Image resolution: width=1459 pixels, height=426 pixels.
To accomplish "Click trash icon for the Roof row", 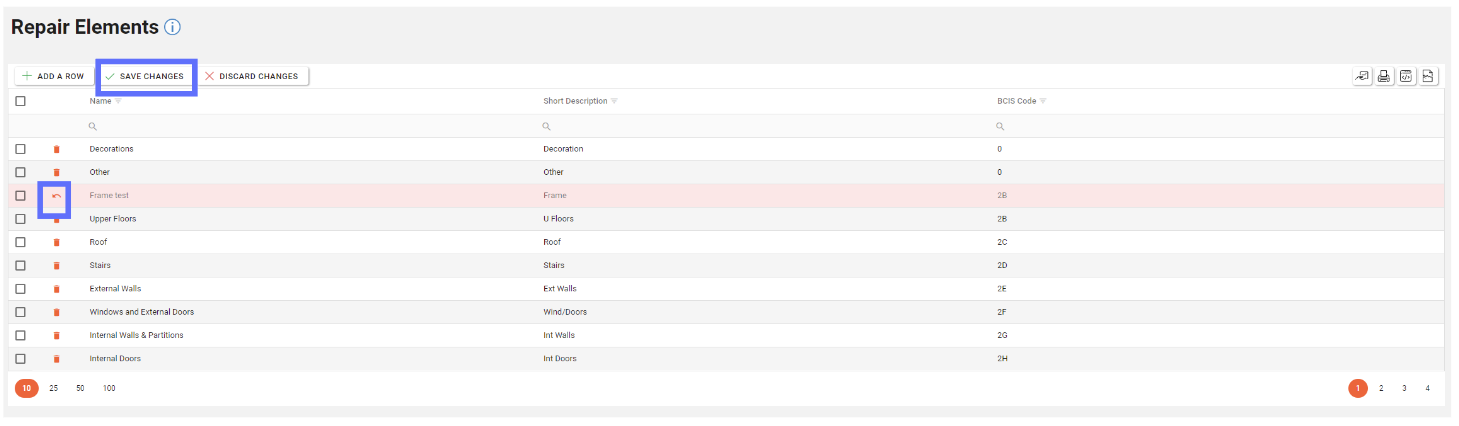I will pyautogui.click(x=56, y=242).
